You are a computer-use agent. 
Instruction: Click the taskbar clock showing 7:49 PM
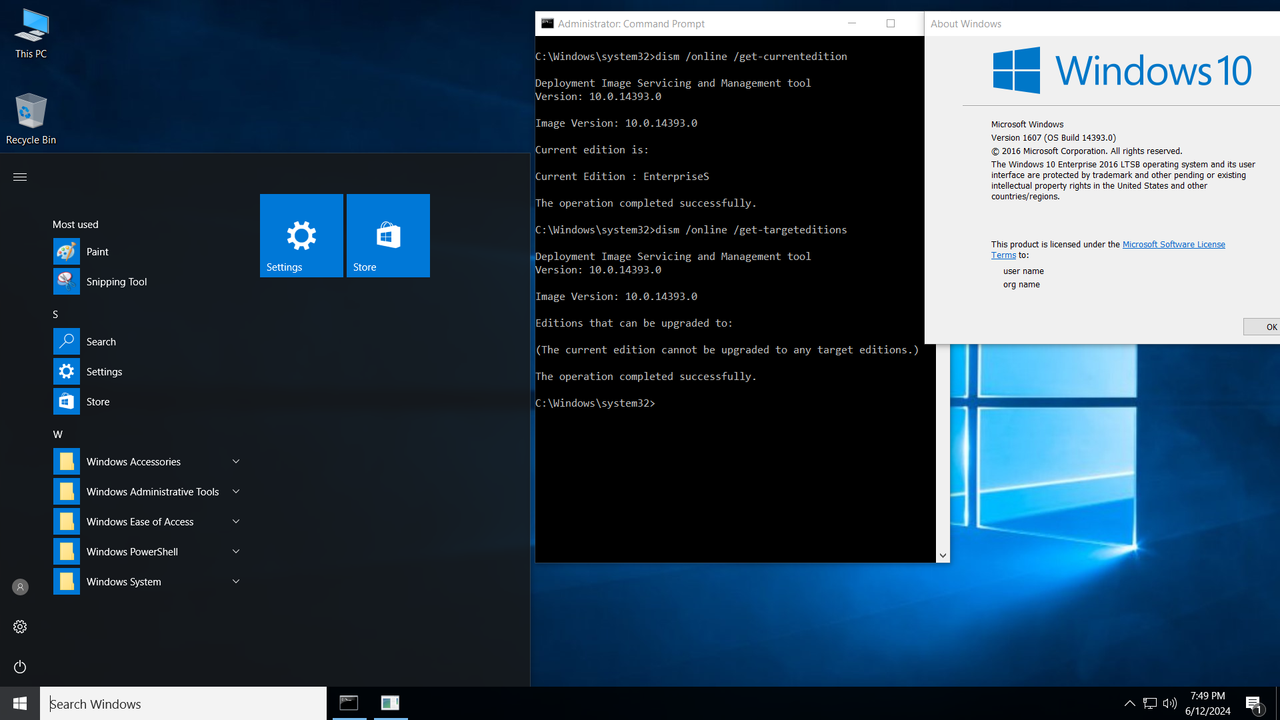1209,703
